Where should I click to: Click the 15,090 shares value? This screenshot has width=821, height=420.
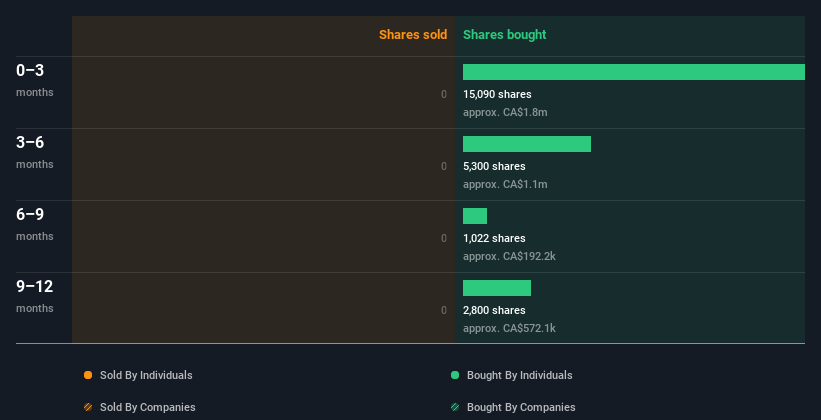(497, 94)
